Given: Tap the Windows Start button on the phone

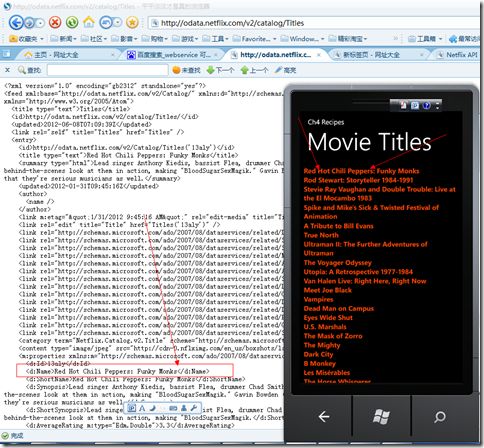Looking at the screenshot, I should pyautogui.click(x=381, y=416).
